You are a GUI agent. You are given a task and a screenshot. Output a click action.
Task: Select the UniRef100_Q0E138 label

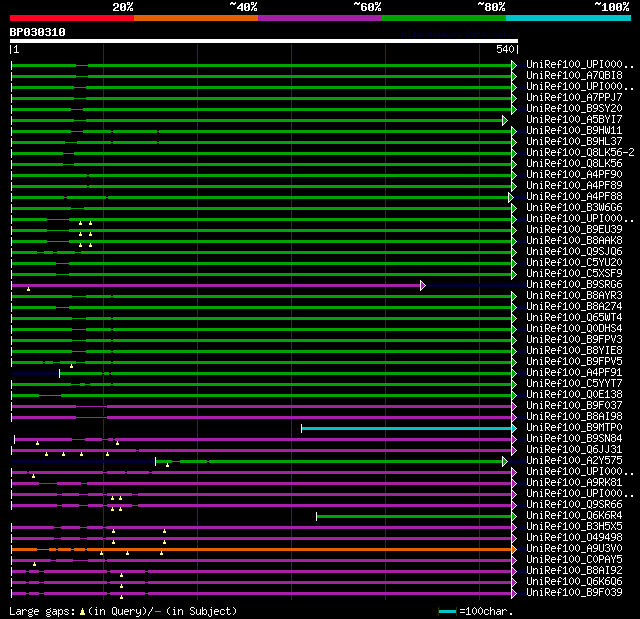pos(574,395)
